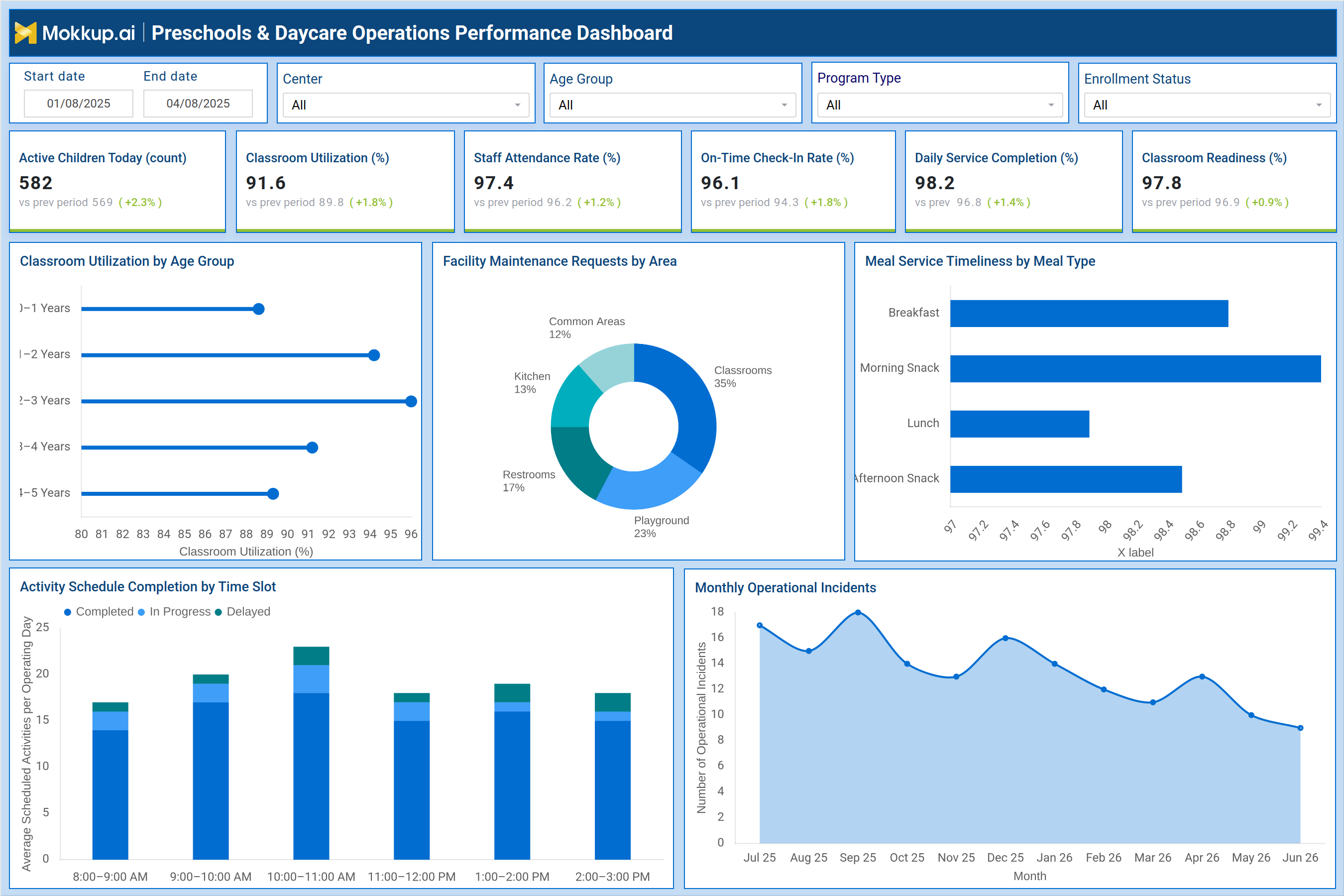
Task: Click the Morning Snack bar
Action: tap(1135, 368)
